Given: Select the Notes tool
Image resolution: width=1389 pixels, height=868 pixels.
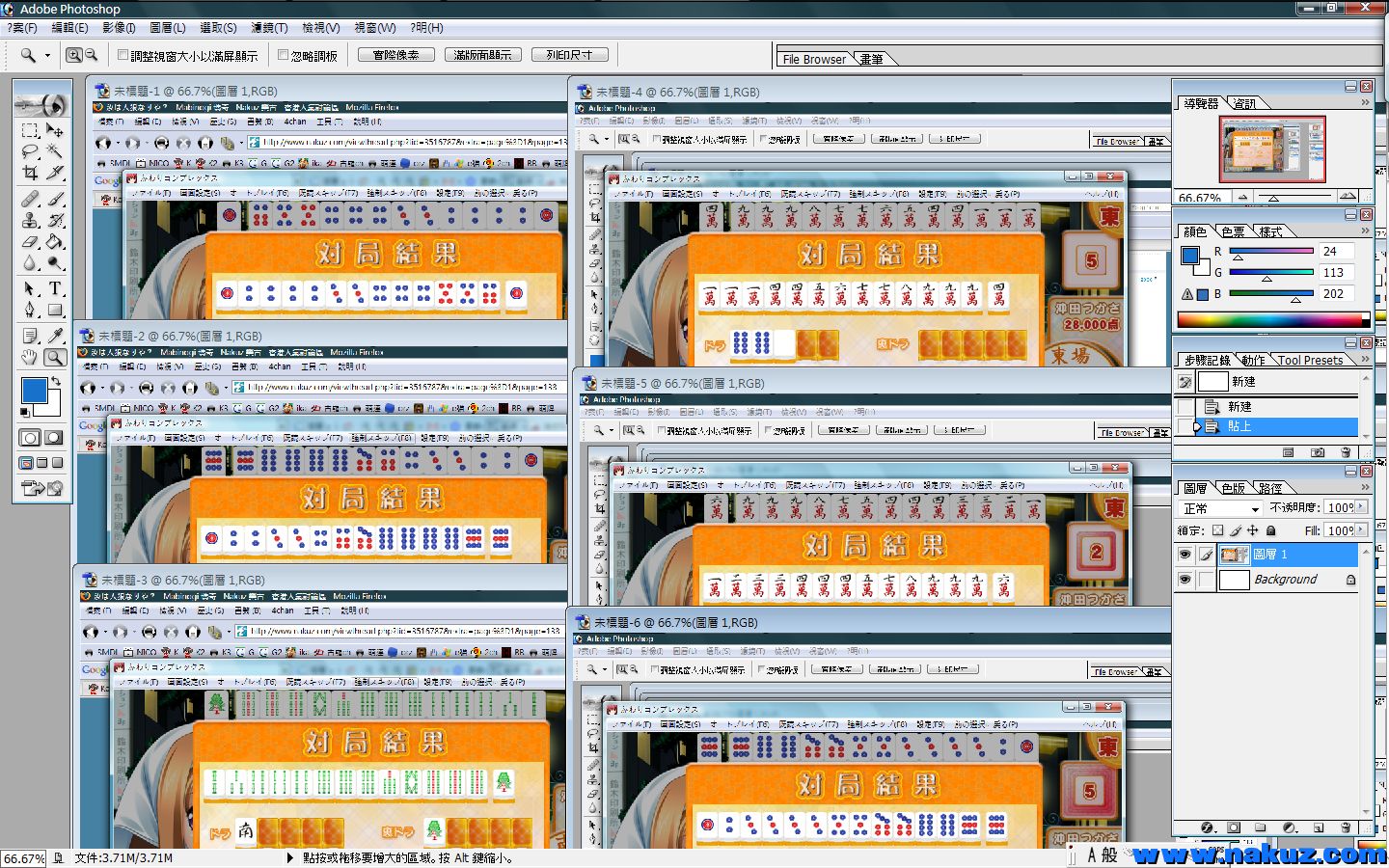Looking at the screenshot, I should [30, 336].
